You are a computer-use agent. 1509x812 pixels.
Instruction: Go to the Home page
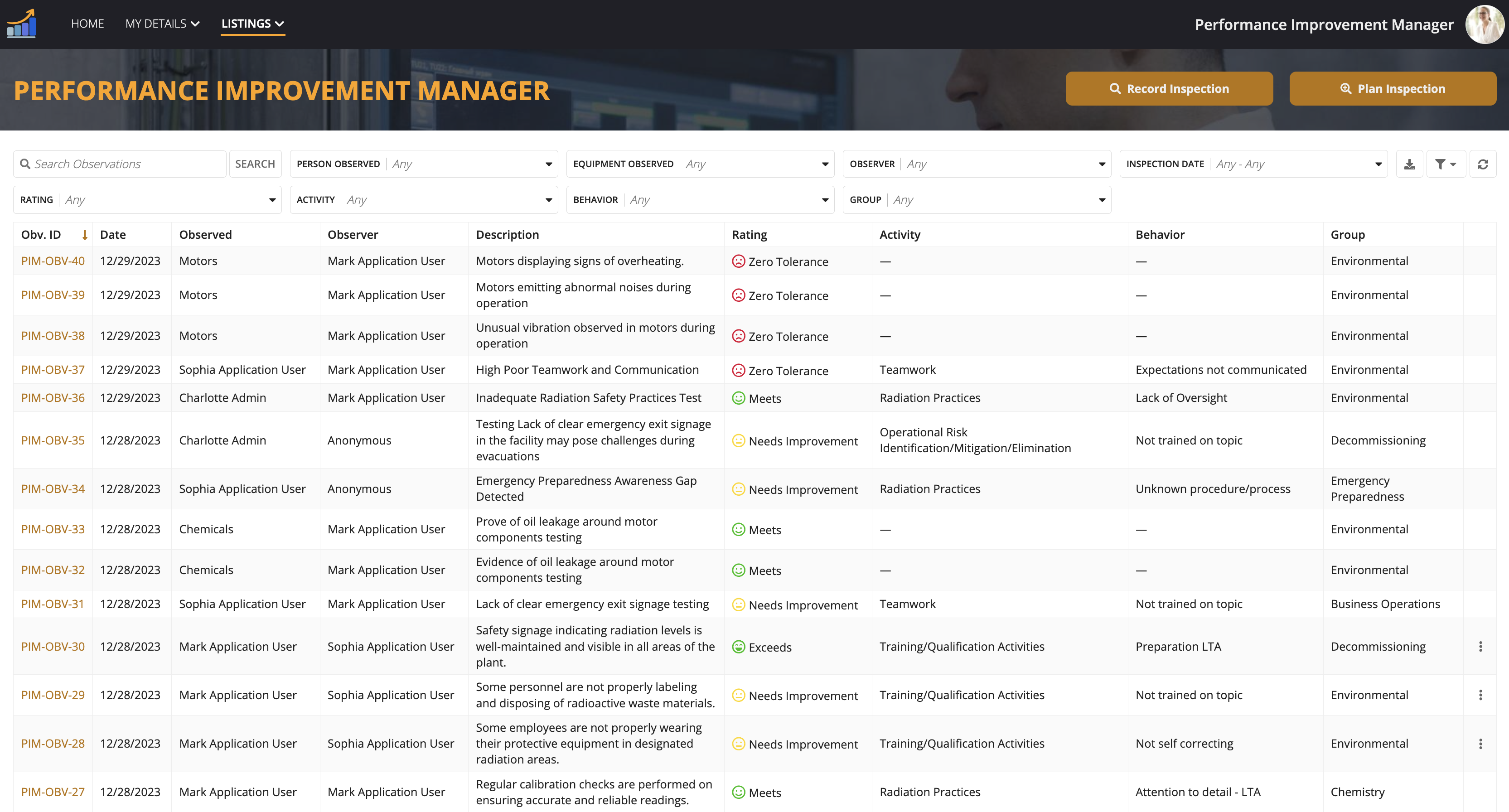[87, 24]
